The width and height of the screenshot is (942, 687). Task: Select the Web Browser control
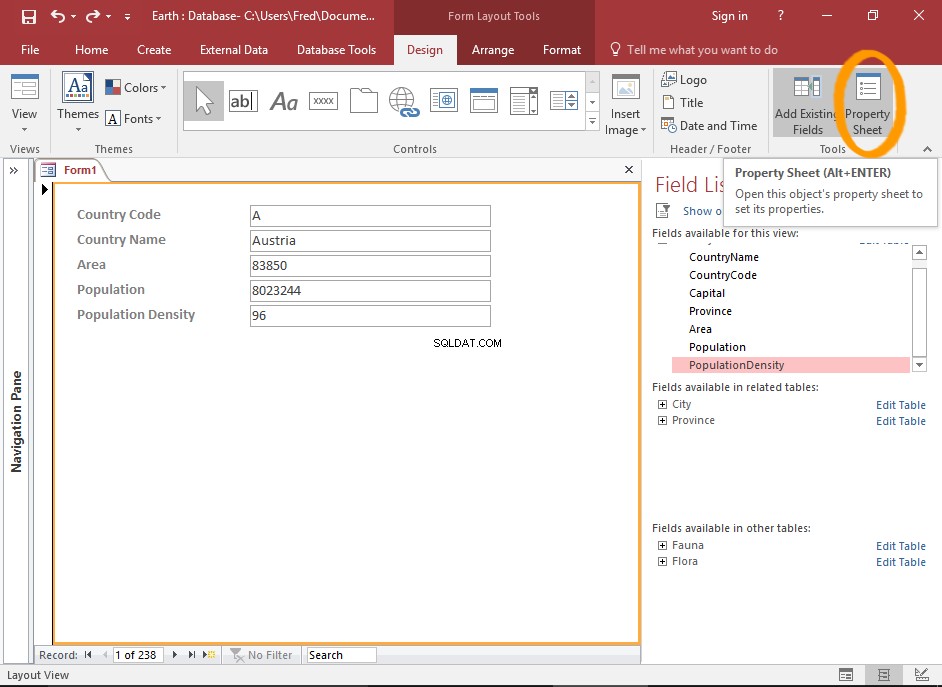(444, 101)
